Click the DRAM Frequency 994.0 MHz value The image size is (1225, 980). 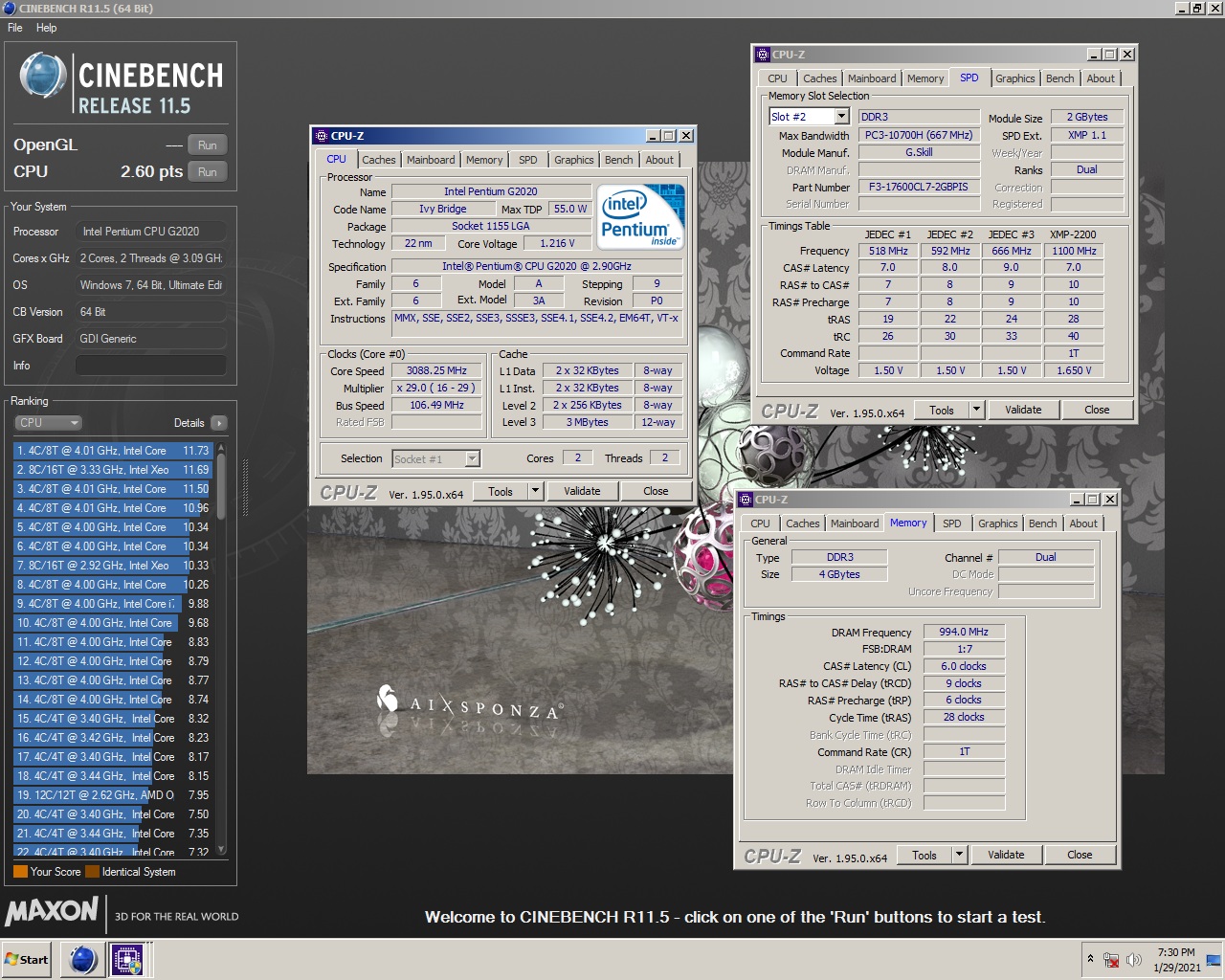tap(964, 633)
